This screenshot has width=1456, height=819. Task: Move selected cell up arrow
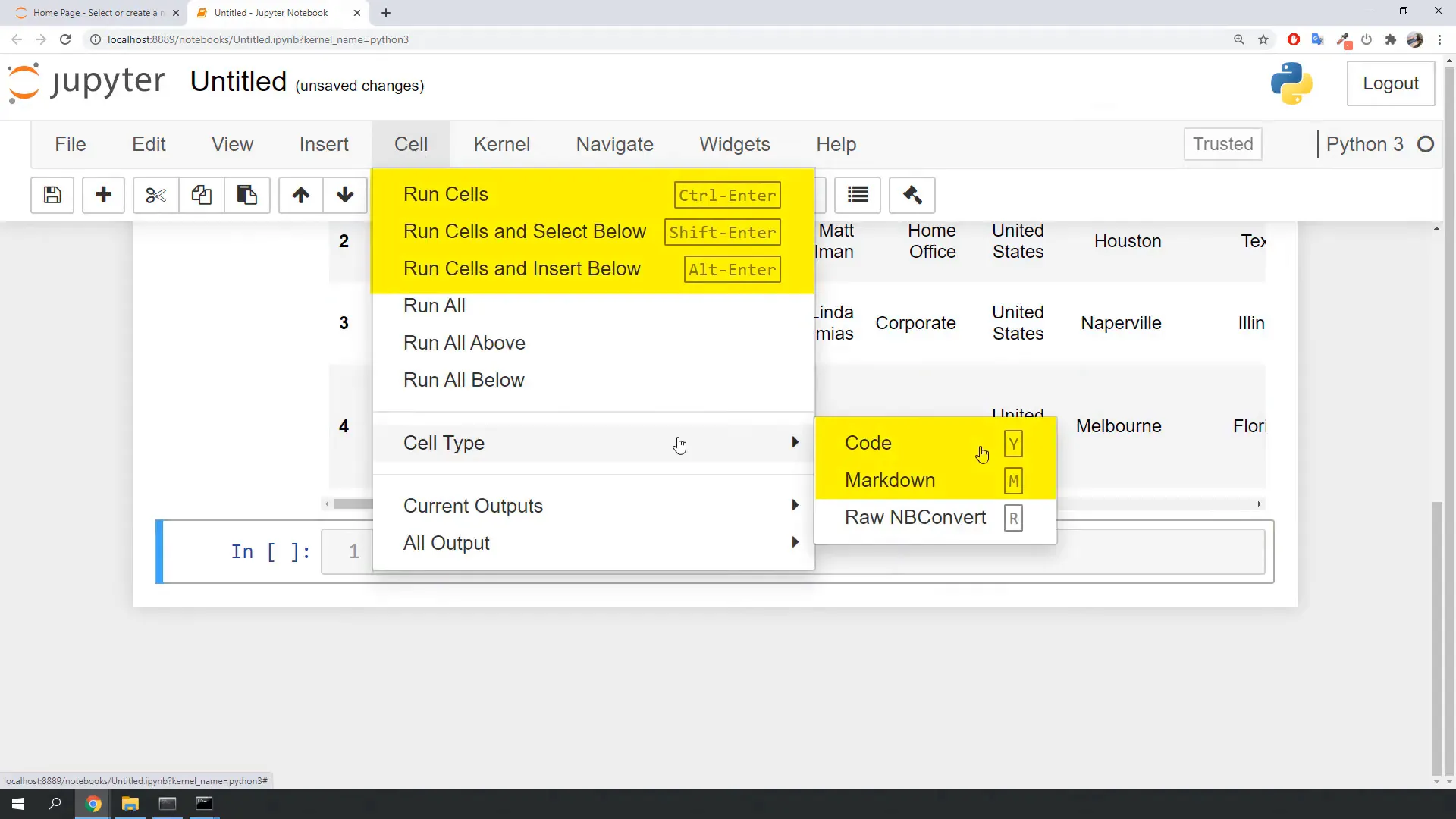(301, 195)
